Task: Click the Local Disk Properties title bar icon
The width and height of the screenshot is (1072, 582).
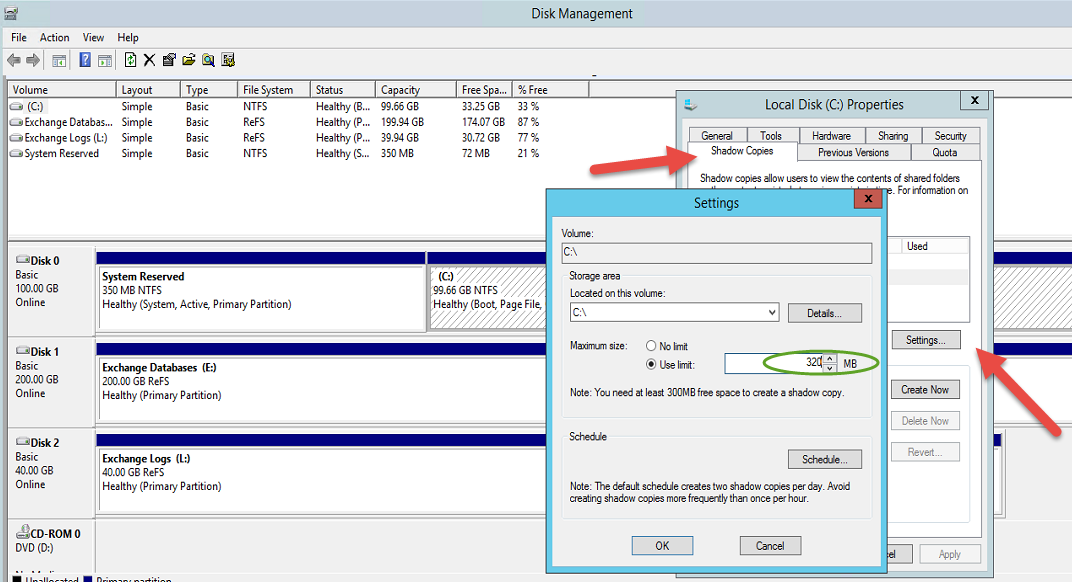Action: click(x=691, y=105)
